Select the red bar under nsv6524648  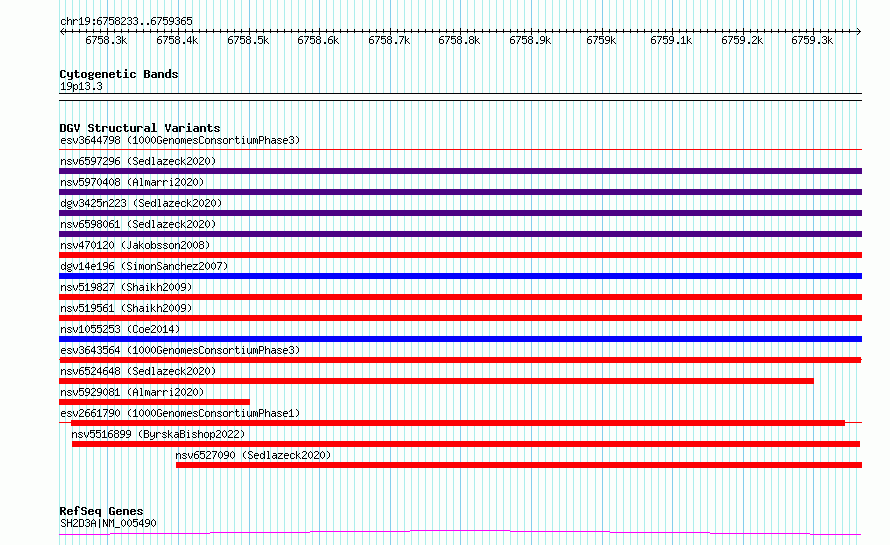point(436,381)
